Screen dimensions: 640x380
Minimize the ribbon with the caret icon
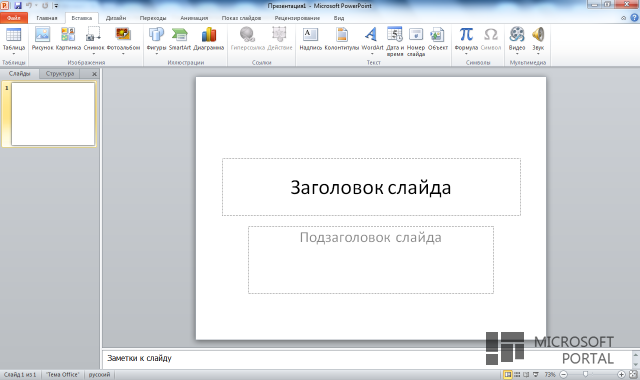coord(623,18)
